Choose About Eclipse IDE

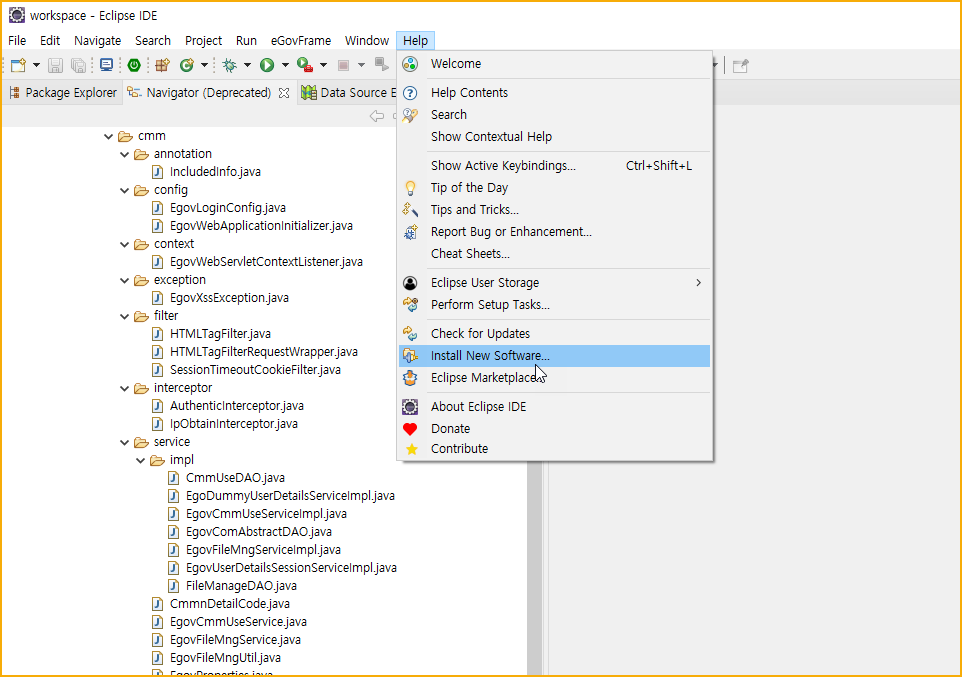[555, 407]
